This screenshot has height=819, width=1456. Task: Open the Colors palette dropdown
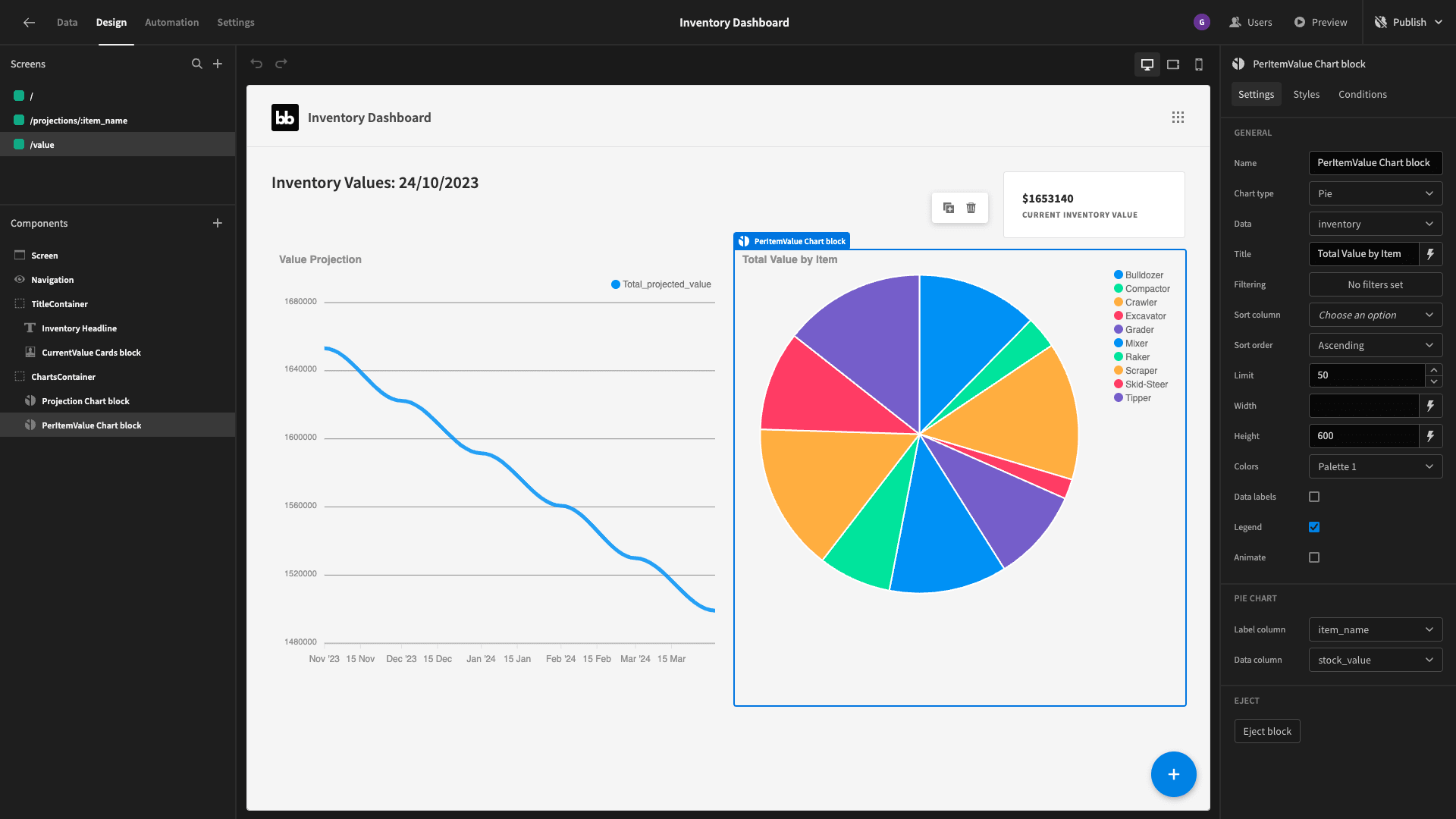pyautogui.click(x=1376, y=466)
